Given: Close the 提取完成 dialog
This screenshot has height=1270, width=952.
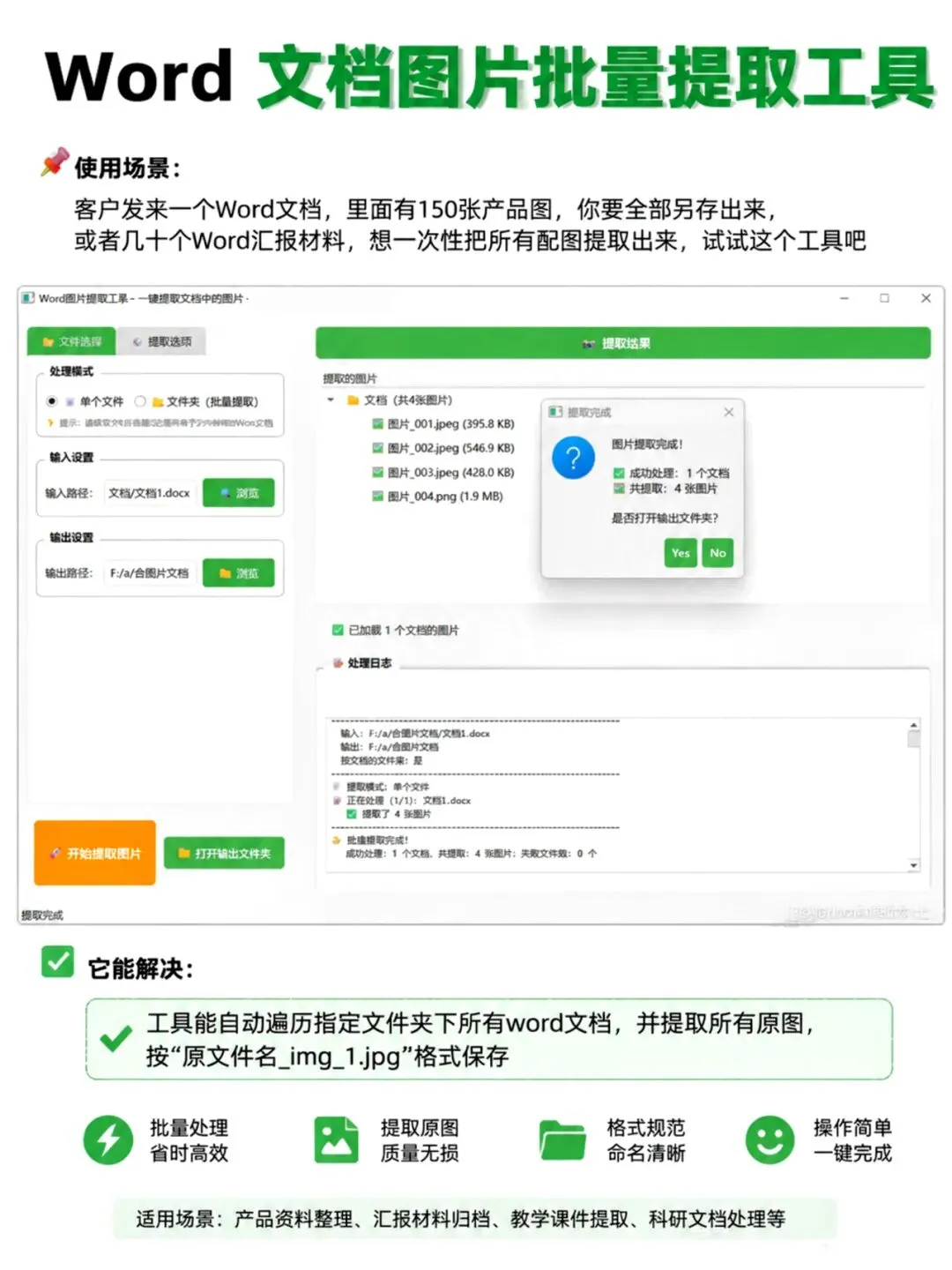Looking at the screenshot, I should (x=729, y=412).
